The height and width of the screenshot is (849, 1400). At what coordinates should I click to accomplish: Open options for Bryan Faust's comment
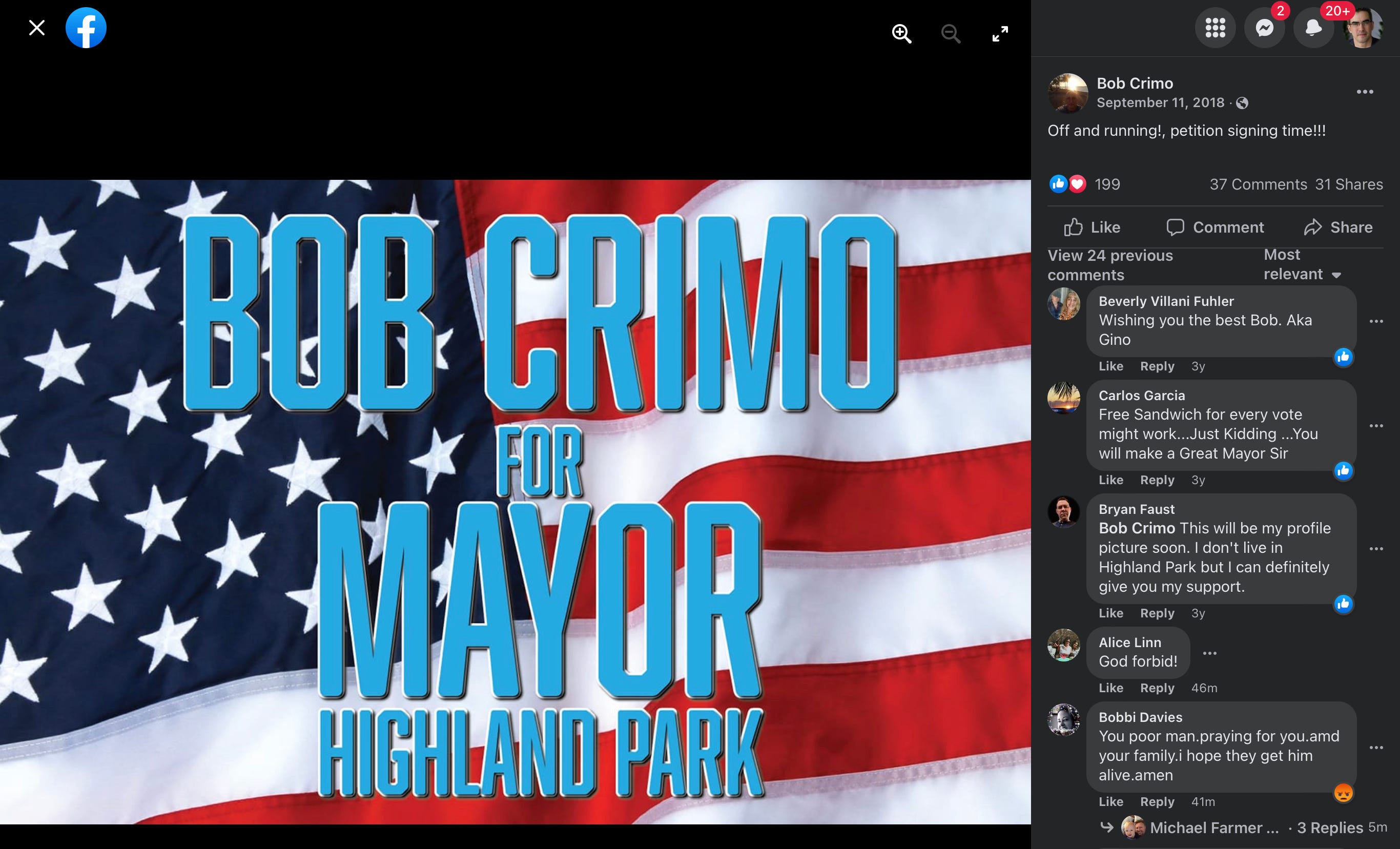(1376, 548)
